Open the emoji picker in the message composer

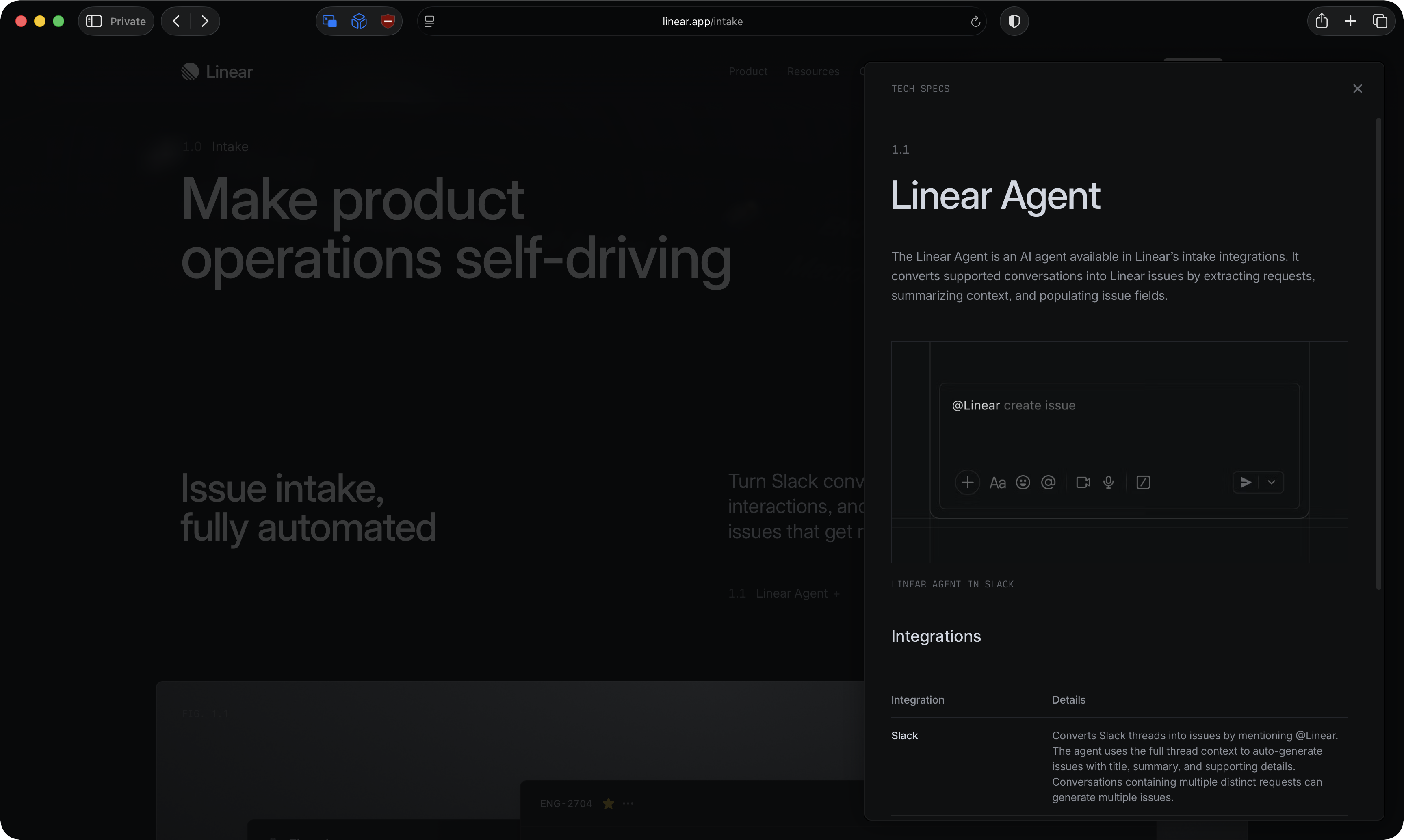coord(1023,482)
